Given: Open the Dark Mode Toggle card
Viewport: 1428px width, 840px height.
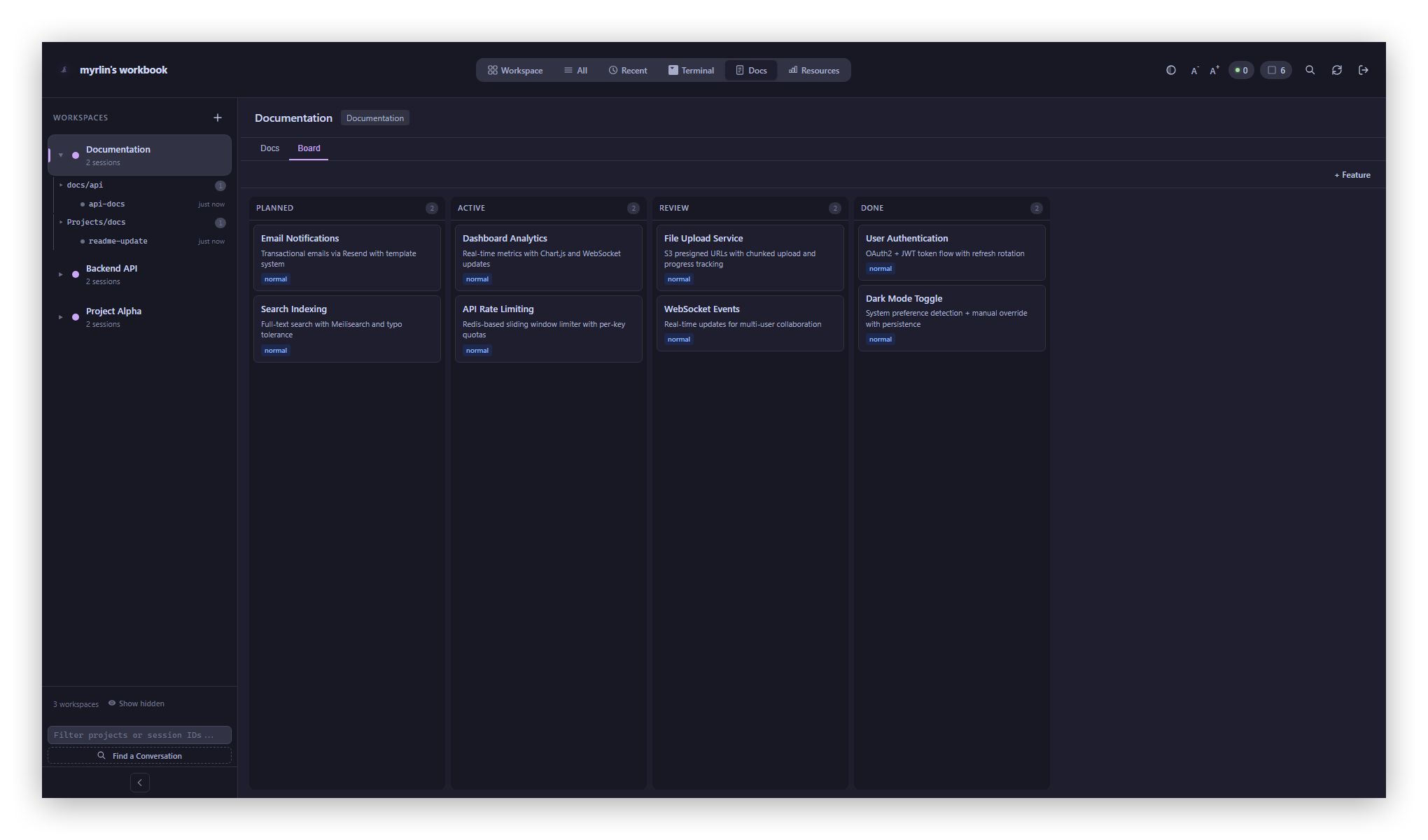Looking at the screenshot, I should coord(952,318).
